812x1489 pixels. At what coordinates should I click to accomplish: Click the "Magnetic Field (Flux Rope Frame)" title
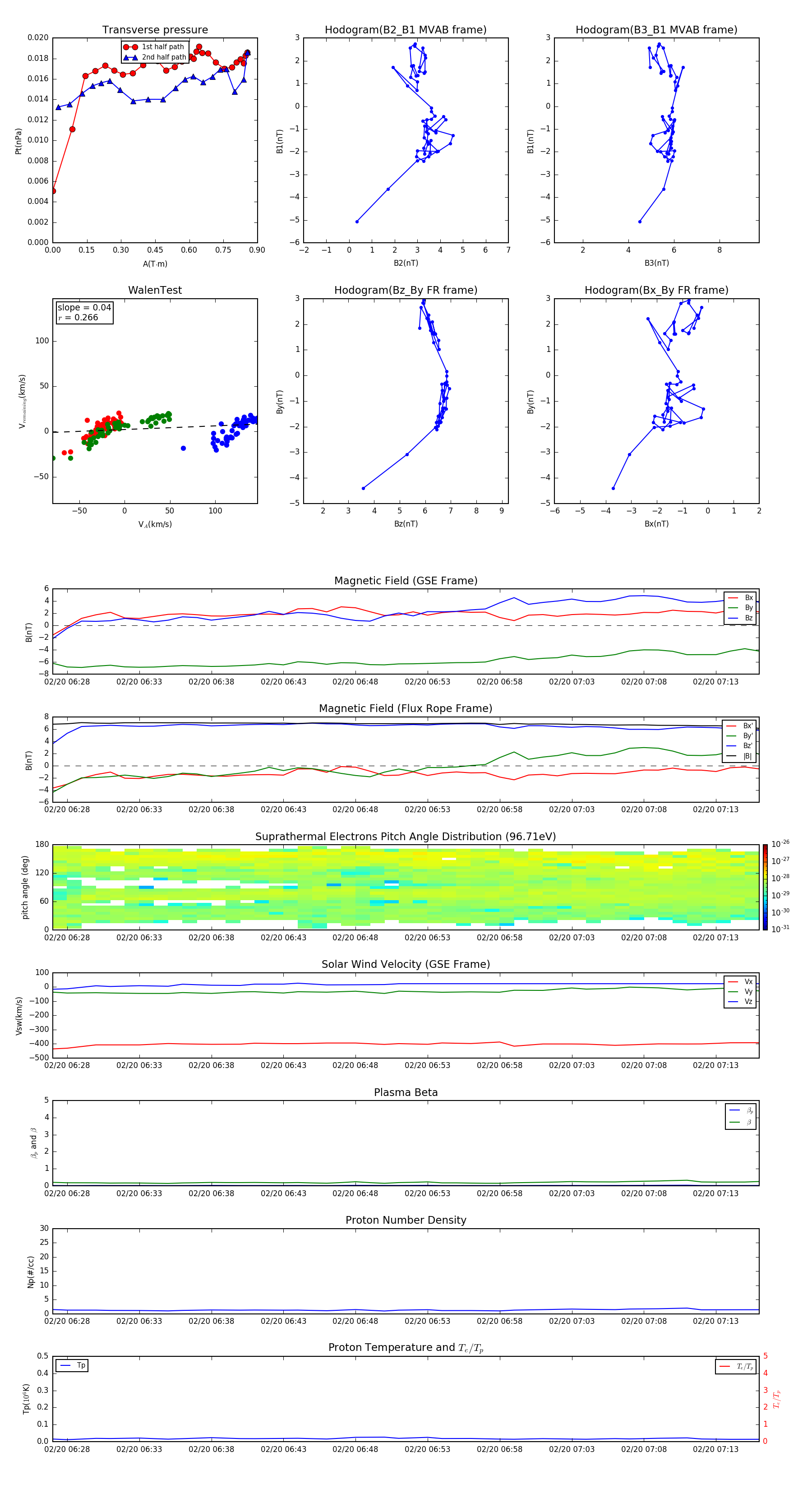406,709
